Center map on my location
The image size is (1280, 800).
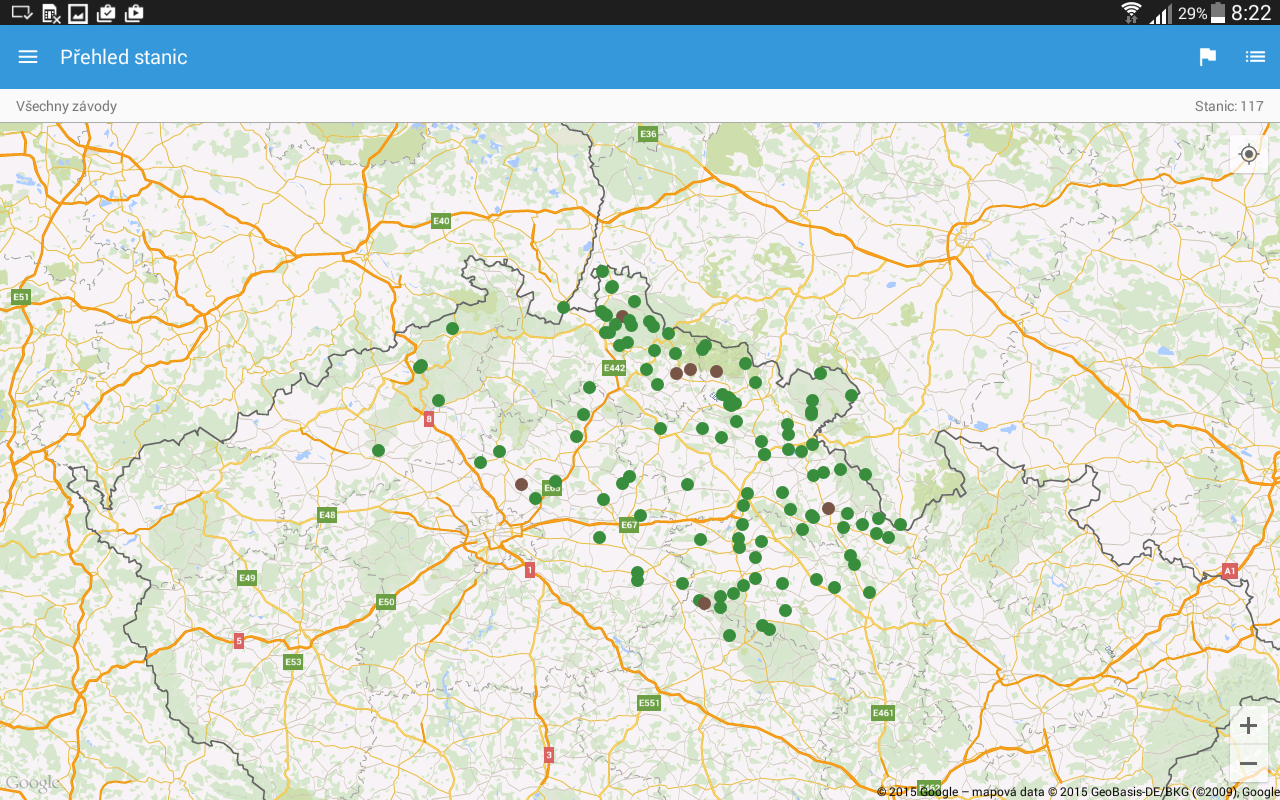click(1248, 154)
